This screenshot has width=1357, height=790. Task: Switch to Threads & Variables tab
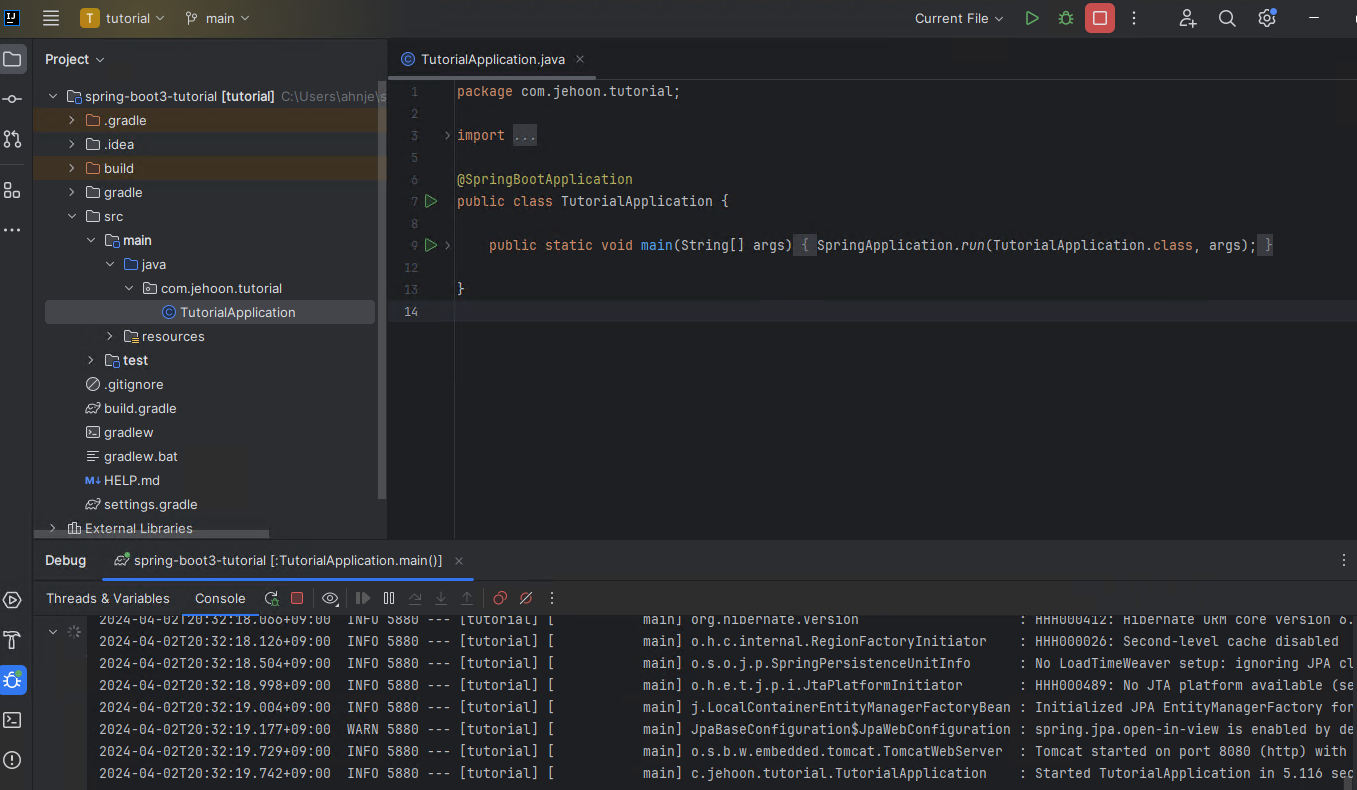(108, 598)
